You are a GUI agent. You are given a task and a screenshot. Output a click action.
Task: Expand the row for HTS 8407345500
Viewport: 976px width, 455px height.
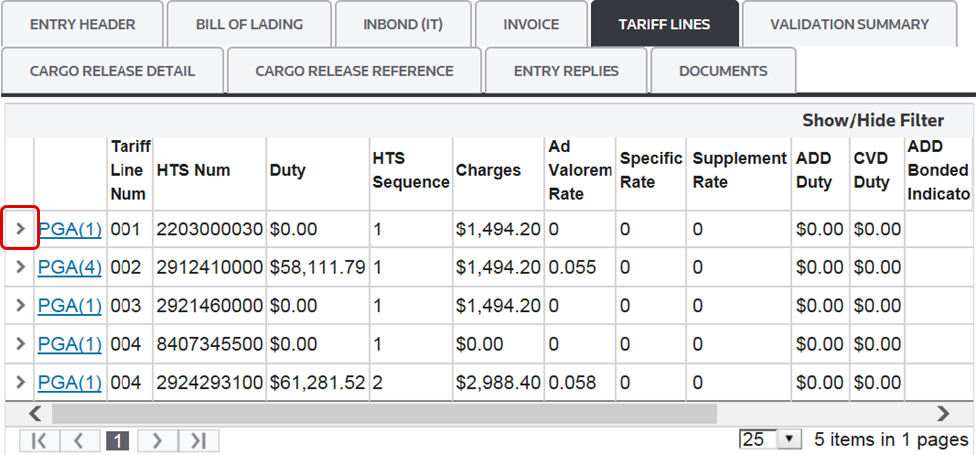coord(20,343)
